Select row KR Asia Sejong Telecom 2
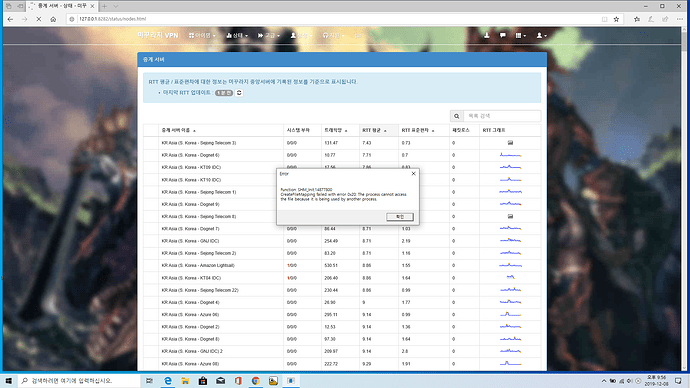Viewport: 690px width, 388px height. point(342,253)
